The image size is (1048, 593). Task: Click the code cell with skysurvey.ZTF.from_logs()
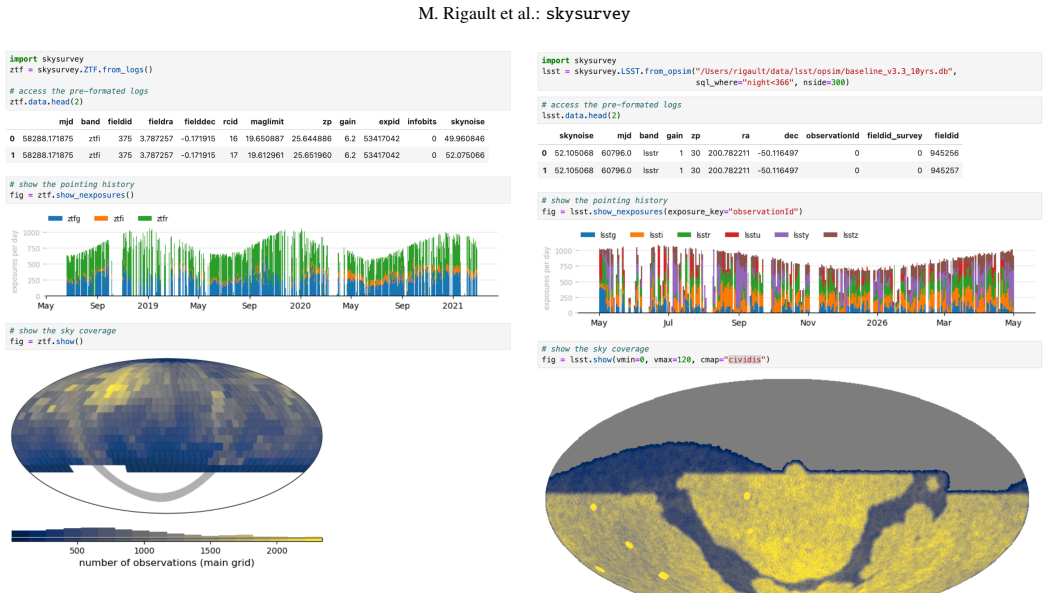point(258,80)
